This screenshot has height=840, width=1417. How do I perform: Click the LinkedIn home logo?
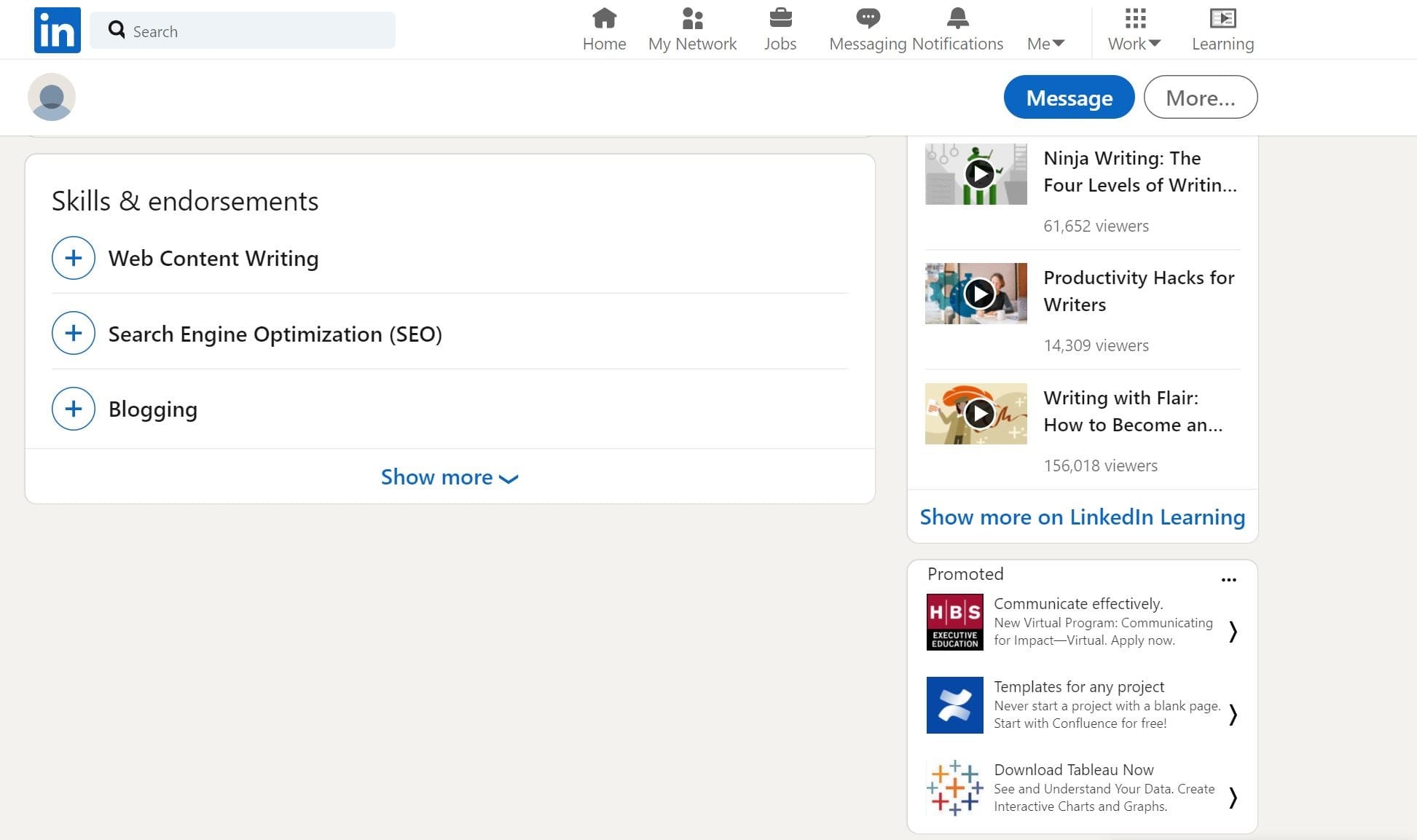click(x=56, y=29)
